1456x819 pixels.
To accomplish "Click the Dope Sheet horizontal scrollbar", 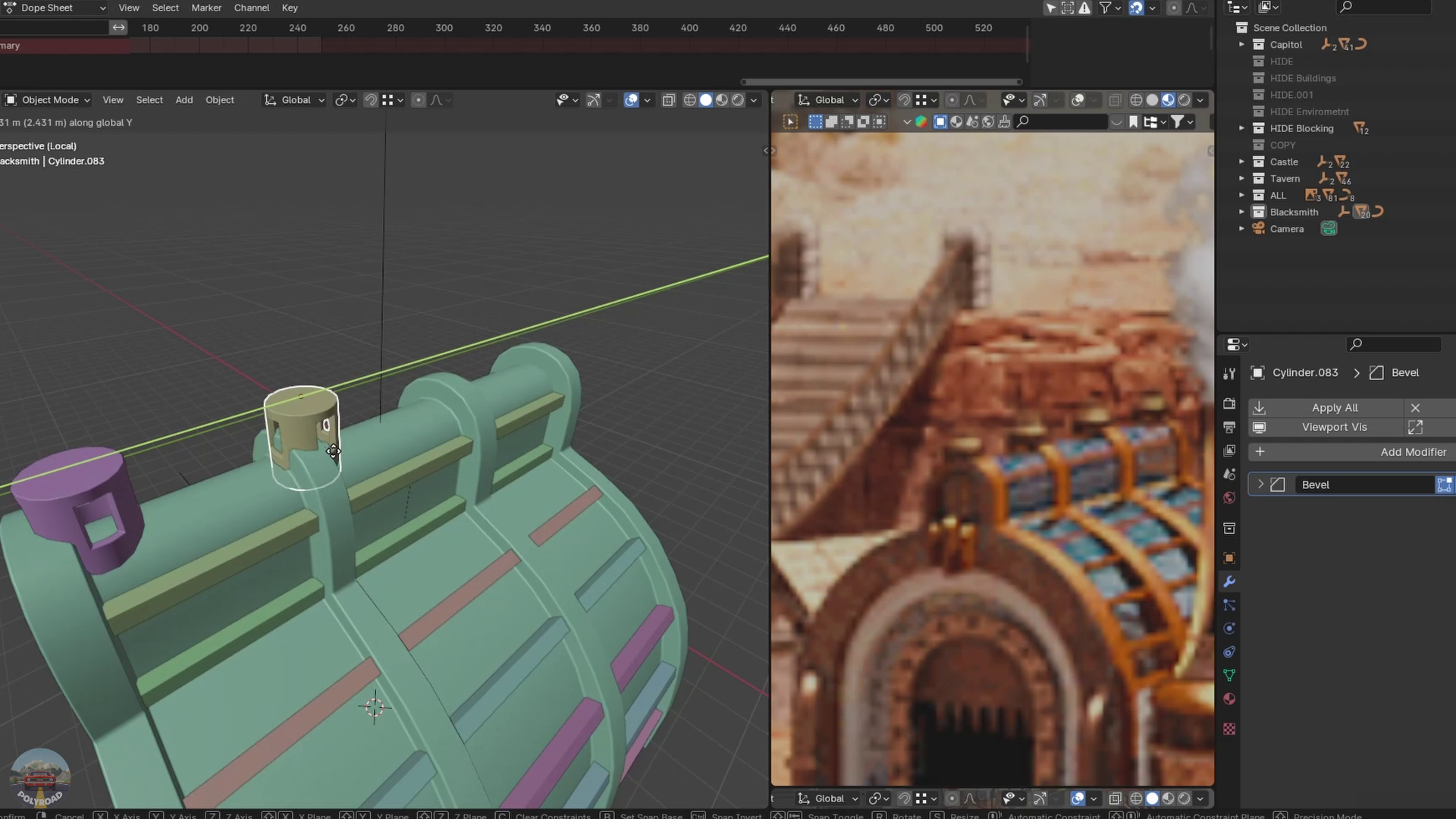I will coord(881,82).
